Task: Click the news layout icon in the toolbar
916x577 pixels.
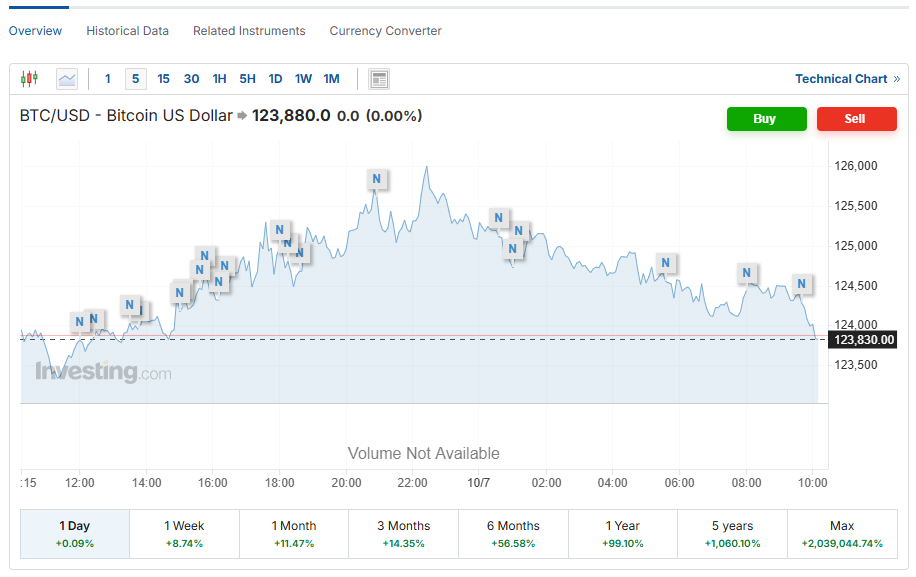Action: pyautogui.click(x=378, y=79)
